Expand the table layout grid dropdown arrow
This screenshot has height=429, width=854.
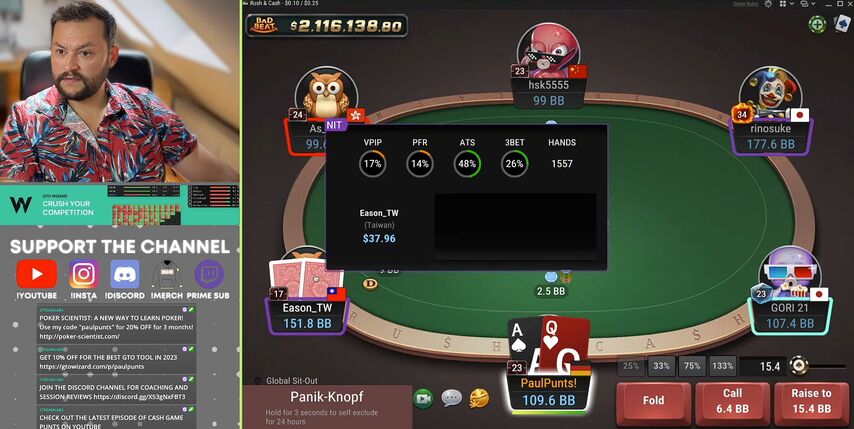(792, 4)
